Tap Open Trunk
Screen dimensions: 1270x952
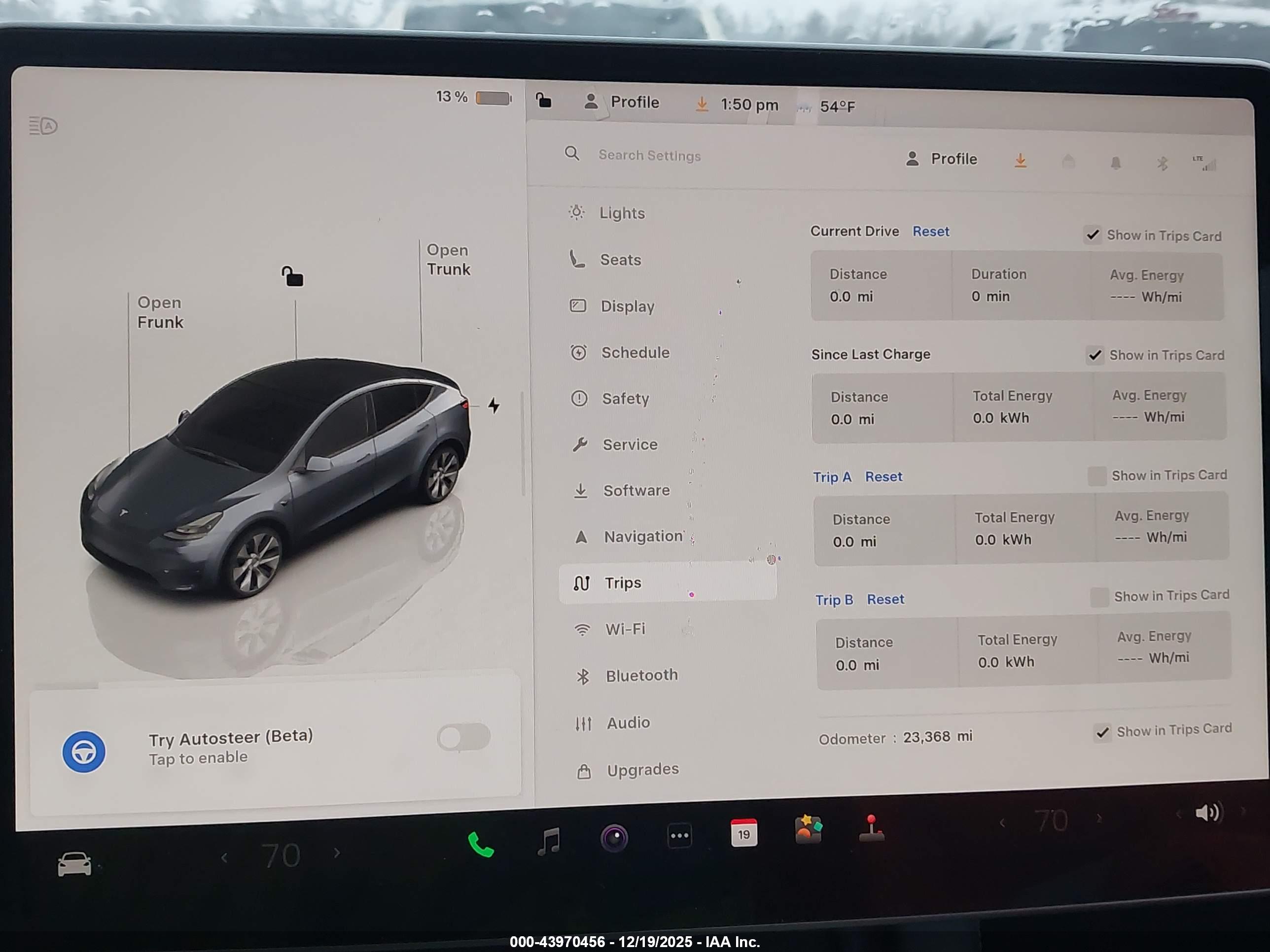tap(449, 259)
